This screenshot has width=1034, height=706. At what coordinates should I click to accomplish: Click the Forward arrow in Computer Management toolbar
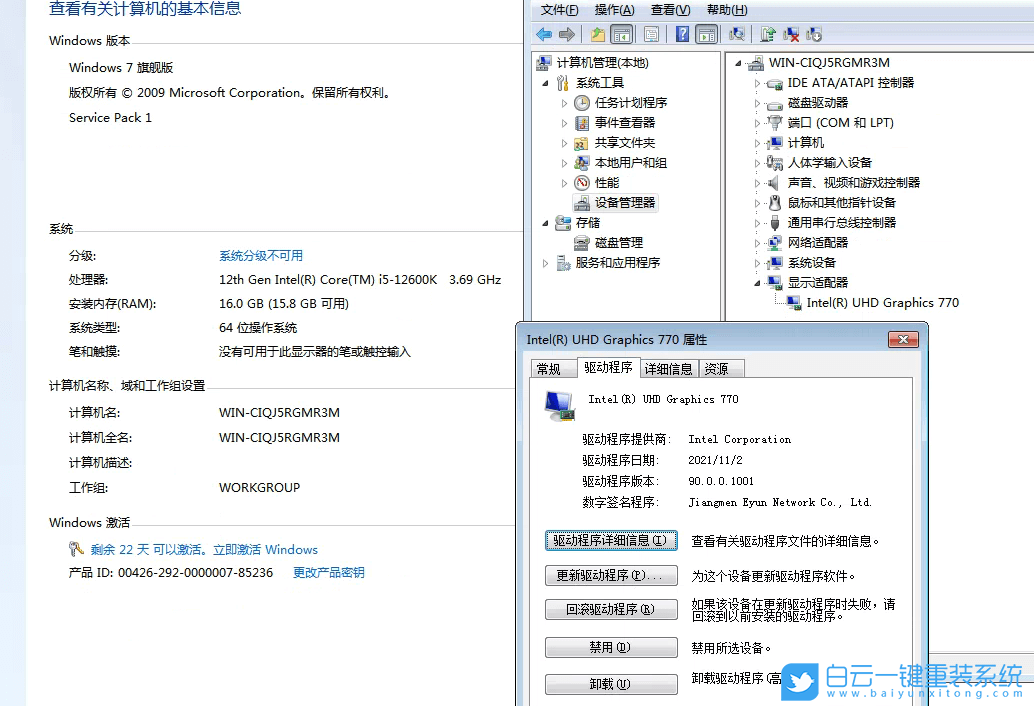(x=567, y=34)
